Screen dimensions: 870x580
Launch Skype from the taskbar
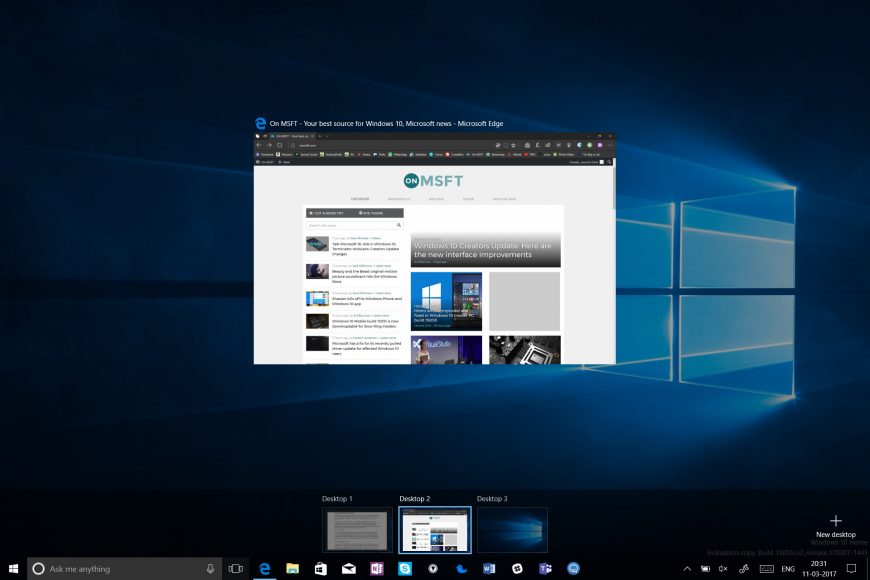[x=405, y=568]
